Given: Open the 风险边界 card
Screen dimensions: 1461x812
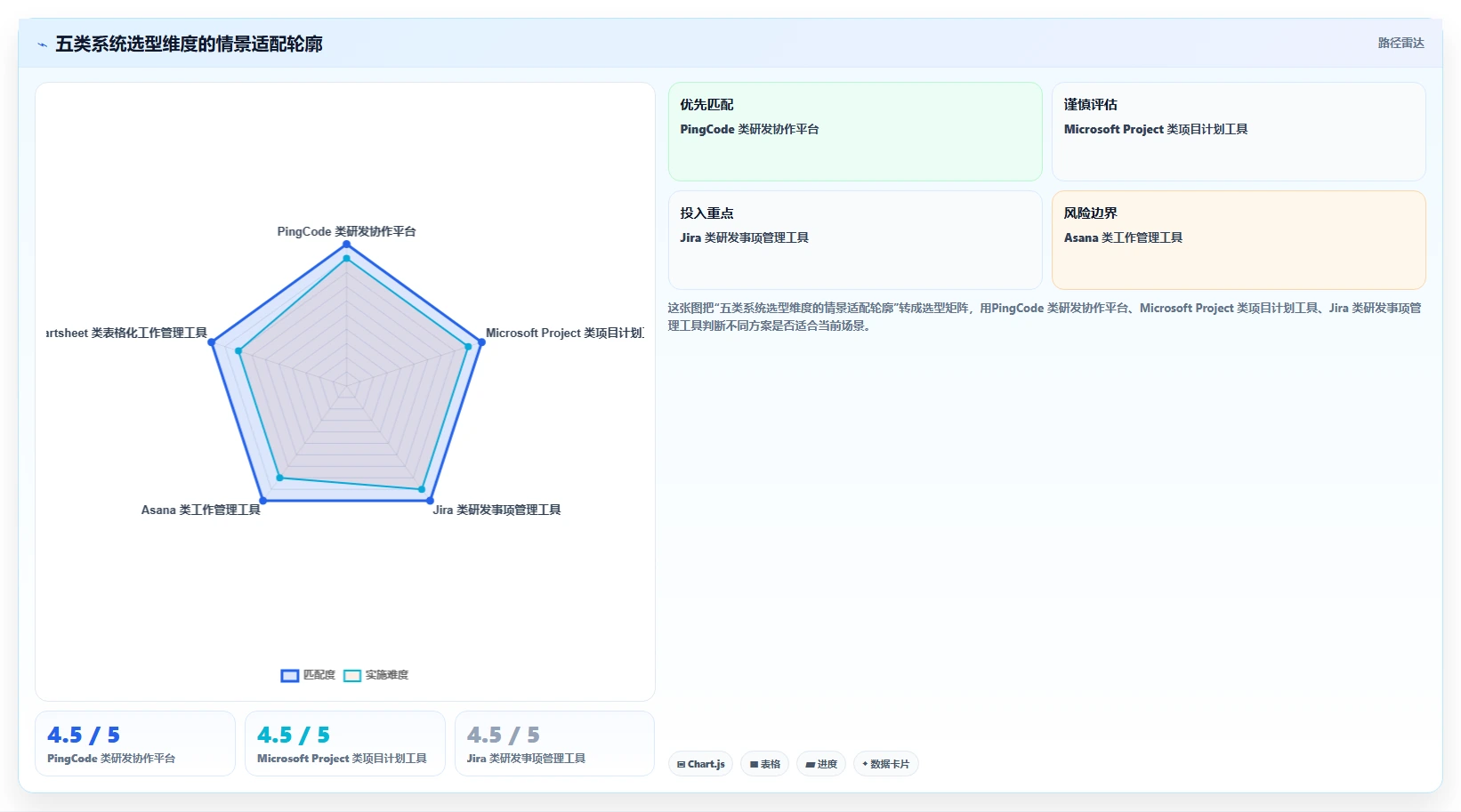Looking at the screenshot, I should (x=1239, y=240).
